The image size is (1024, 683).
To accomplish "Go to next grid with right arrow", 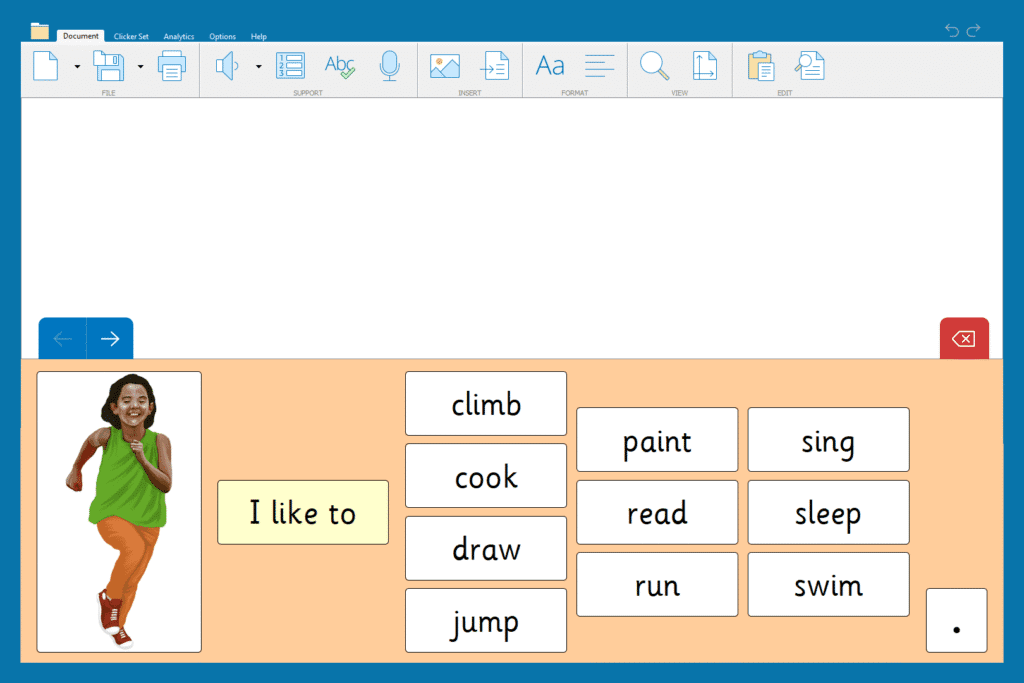I will (110, 338).
